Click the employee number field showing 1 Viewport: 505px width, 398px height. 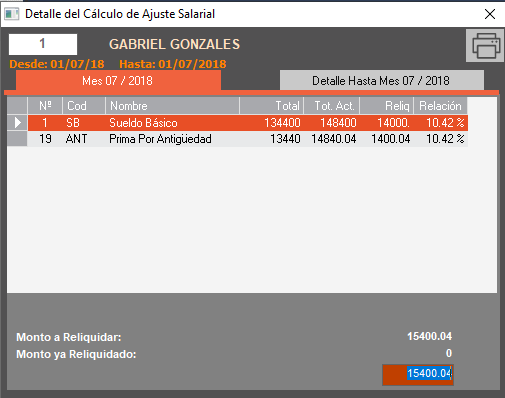click(43, 44)
